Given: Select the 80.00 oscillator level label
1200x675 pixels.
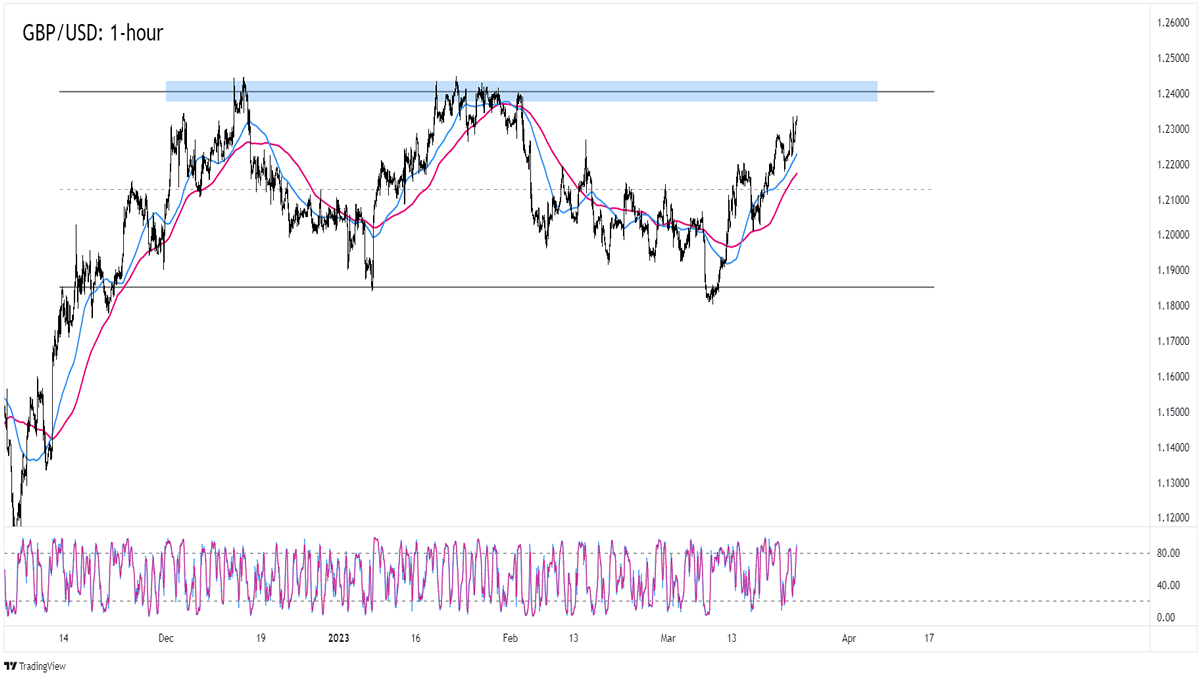Looking at the screenshot, I should coord(1166,553).
